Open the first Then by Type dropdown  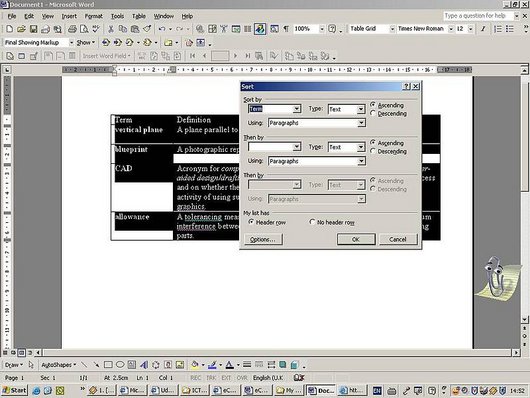[361, 147]
